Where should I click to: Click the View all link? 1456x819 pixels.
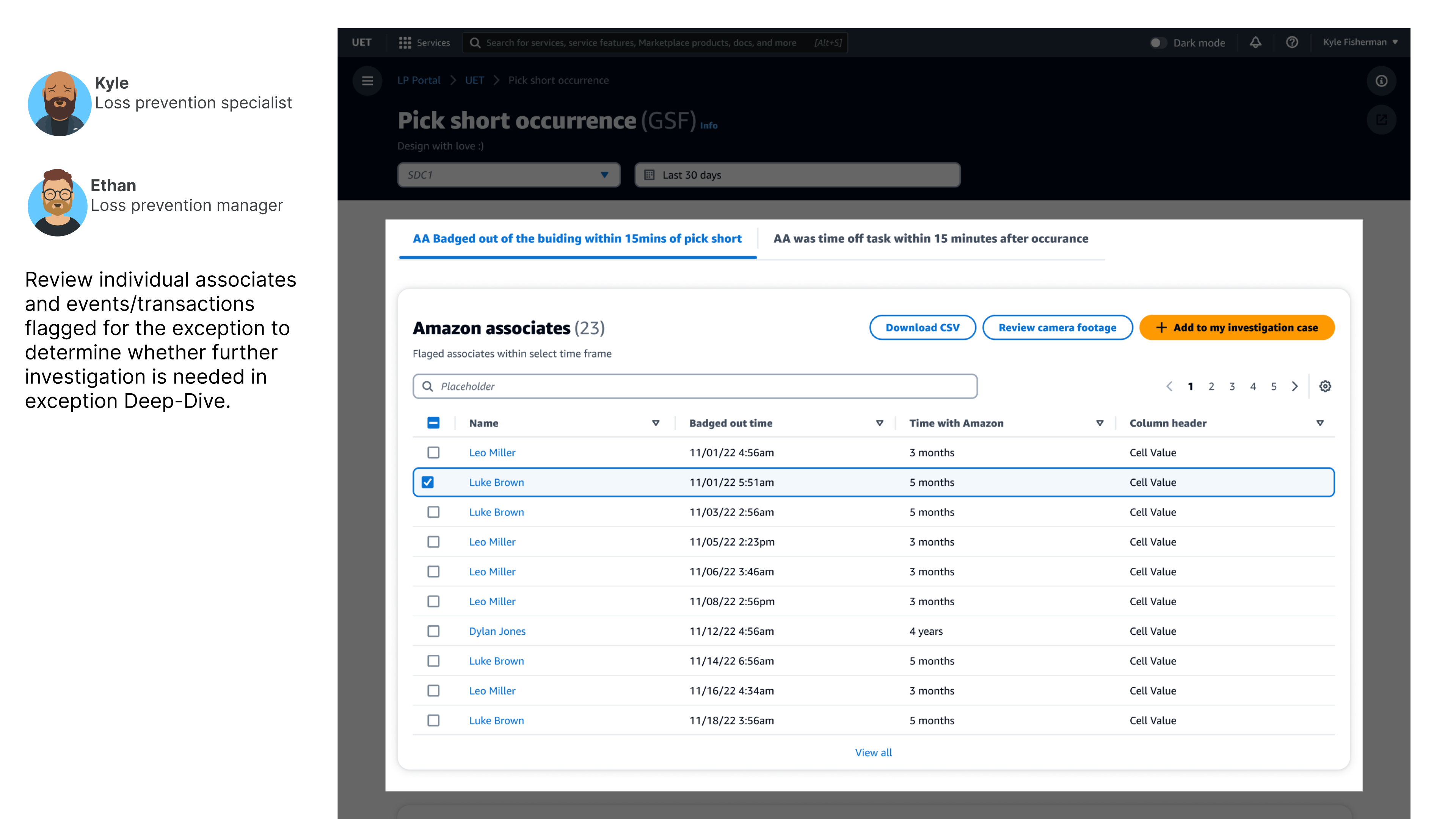tap(873, 752)
